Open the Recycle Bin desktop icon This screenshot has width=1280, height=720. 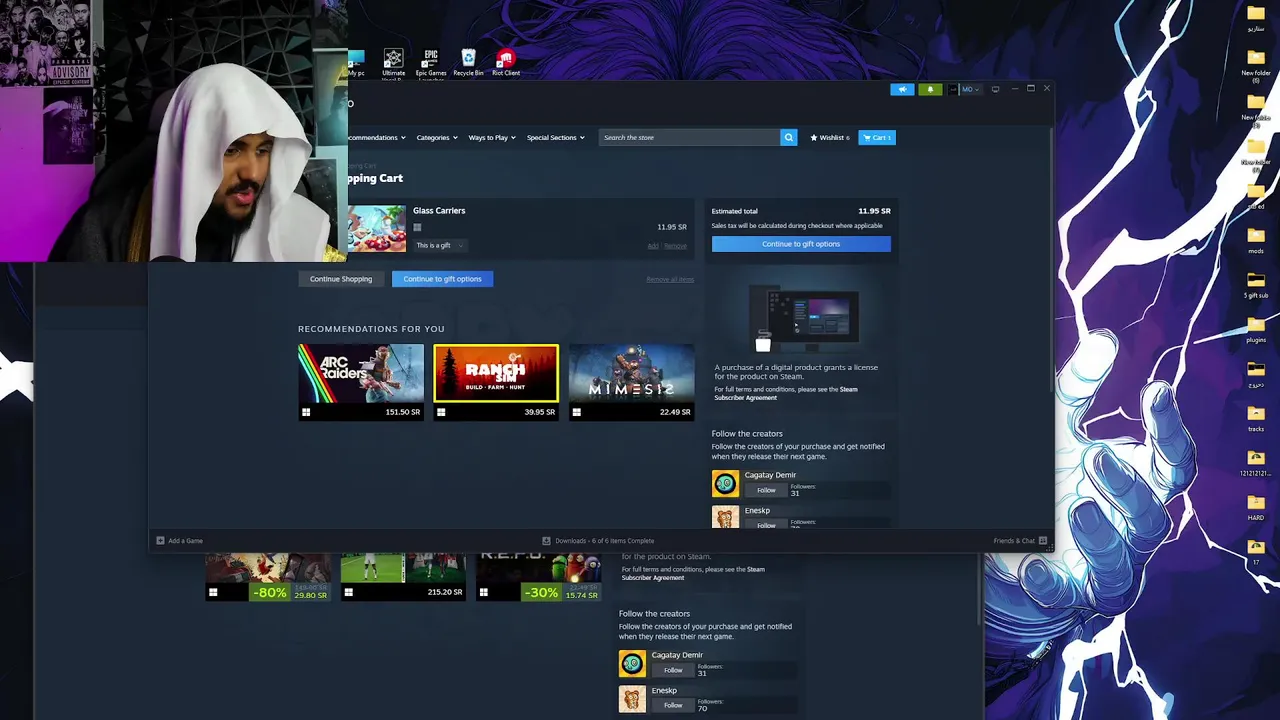468,64
